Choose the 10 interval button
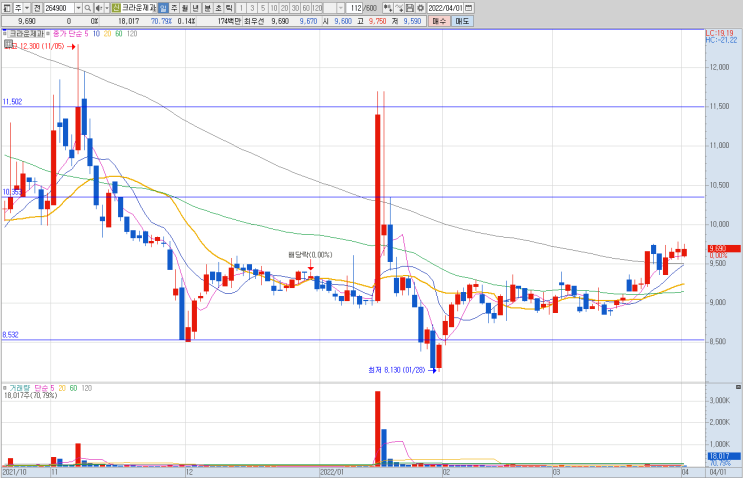 [x=273, y=8]
